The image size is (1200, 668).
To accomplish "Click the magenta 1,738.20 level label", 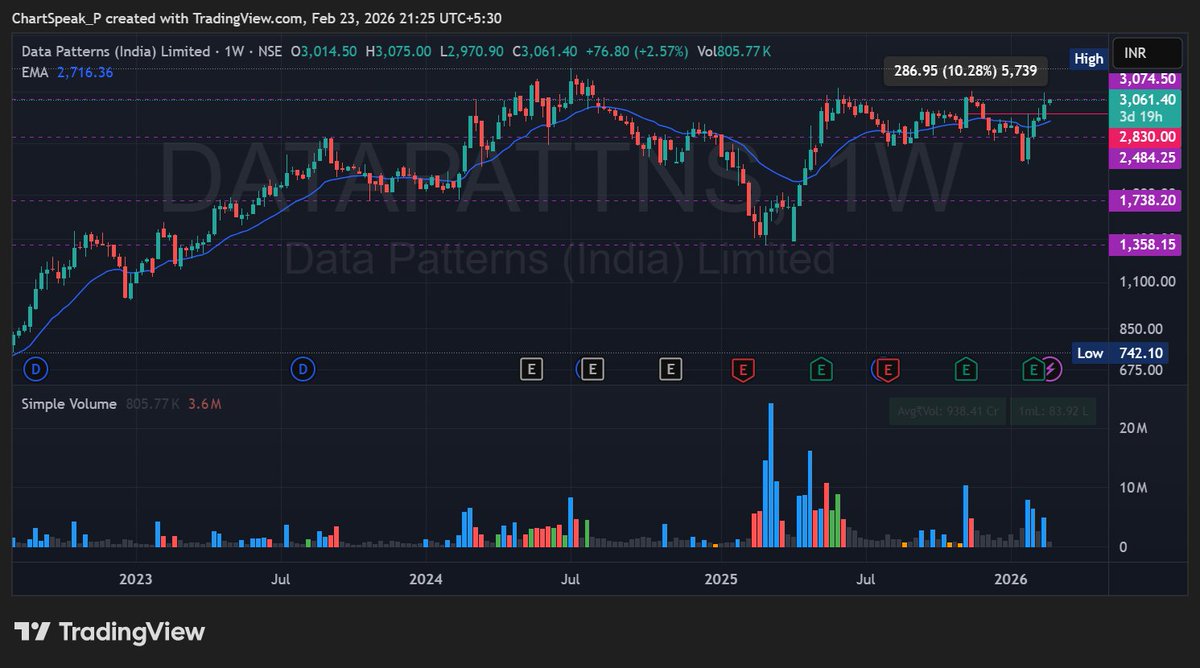I will (1146, 203).
